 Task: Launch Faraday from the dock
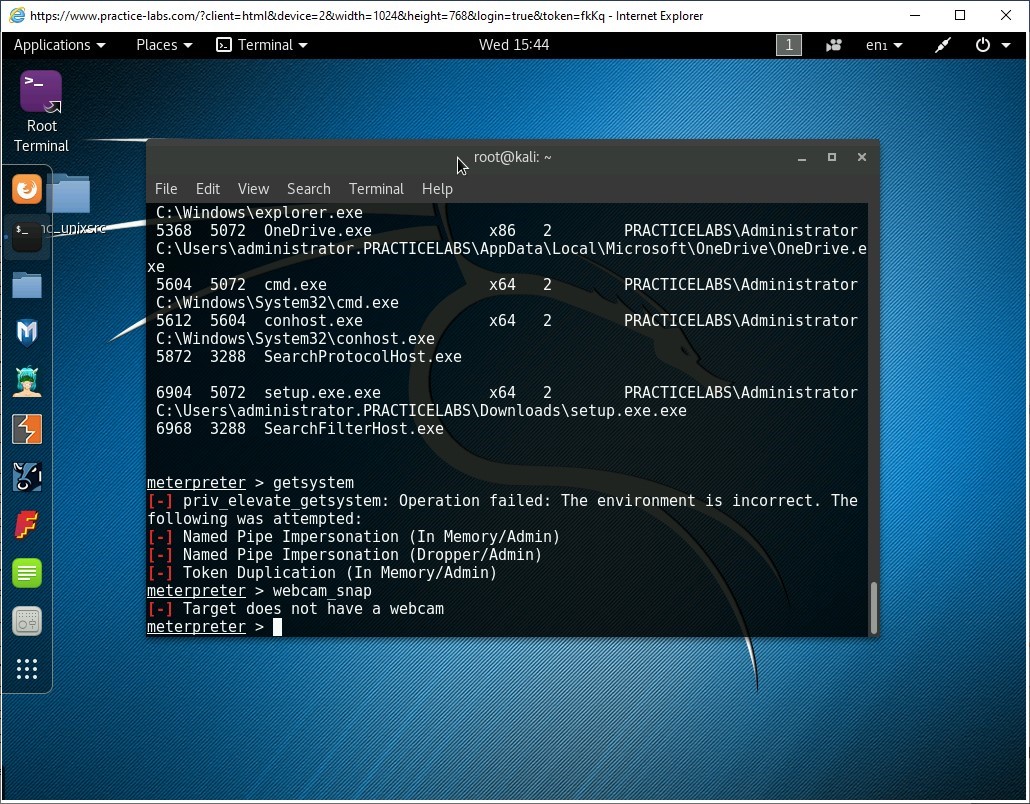[x=27, y=525]
